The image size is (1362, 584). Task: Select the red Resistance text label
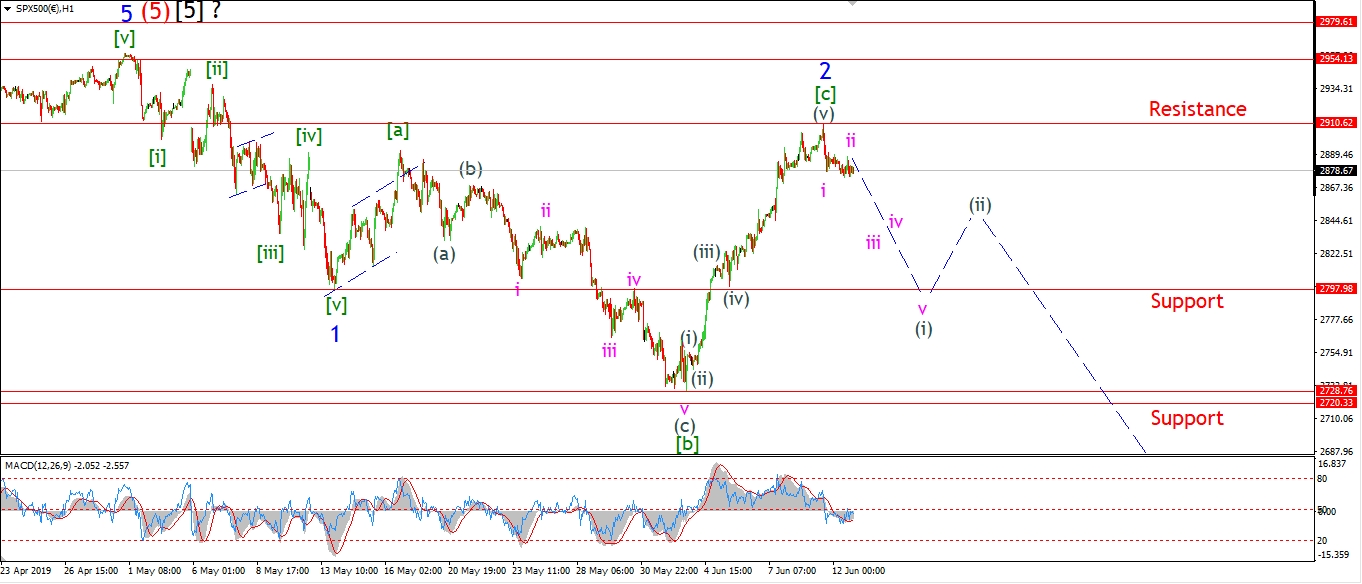[1197, 109]
